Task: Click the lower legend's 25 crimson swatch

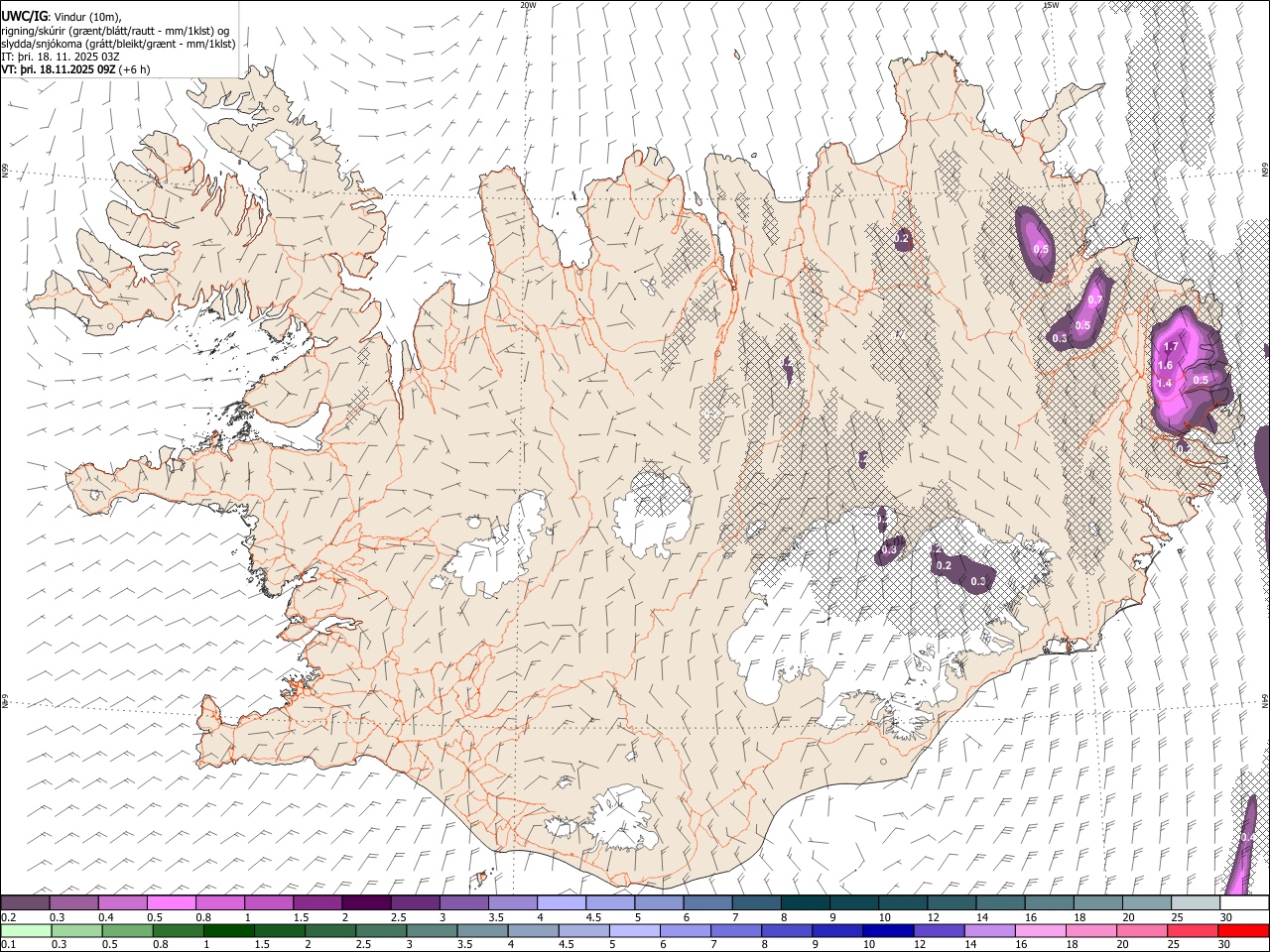Action: [x=1192, y=930]
